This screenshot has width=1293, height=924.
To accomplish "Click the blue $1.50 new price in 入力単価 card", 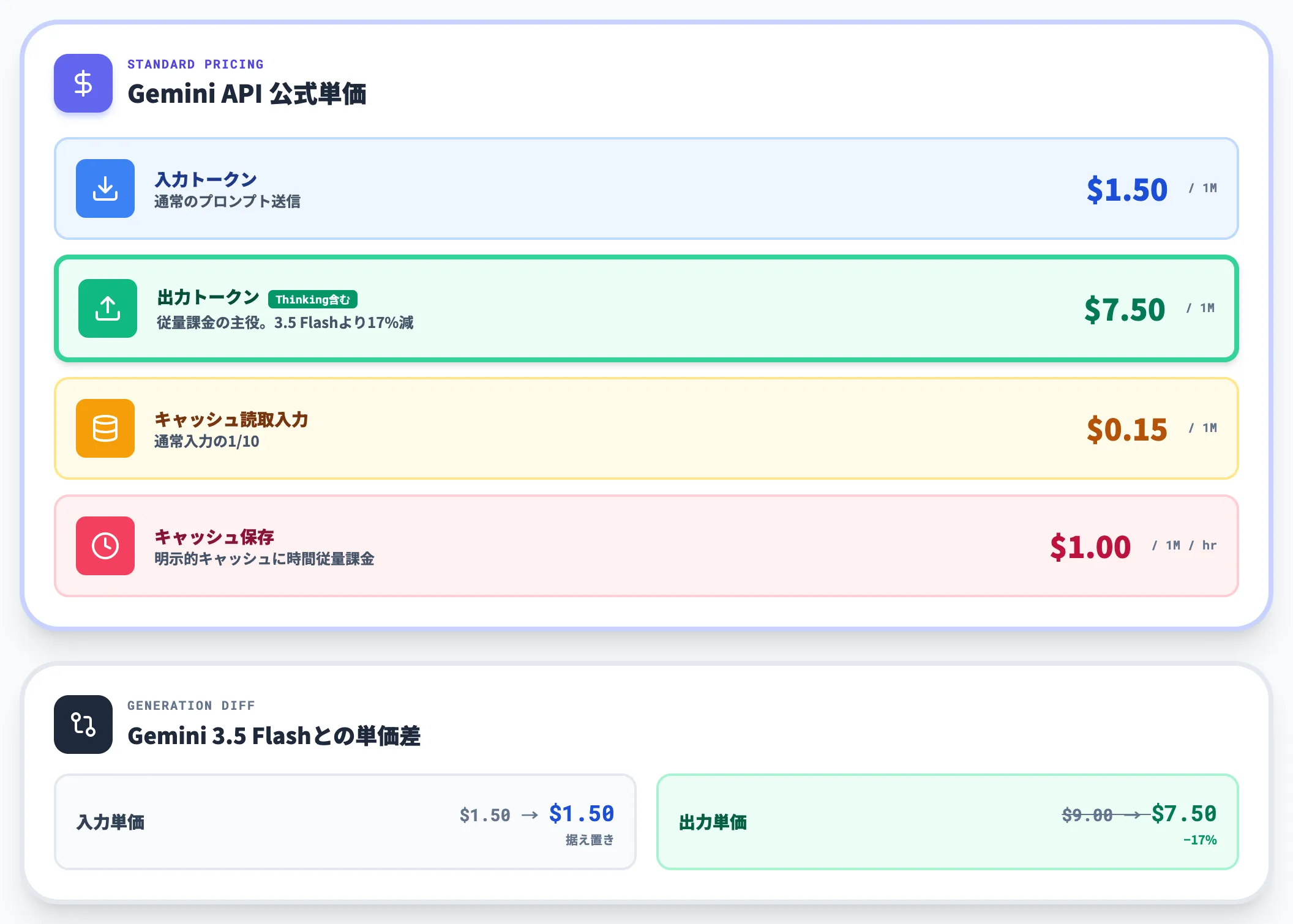I will pos(582,814).
